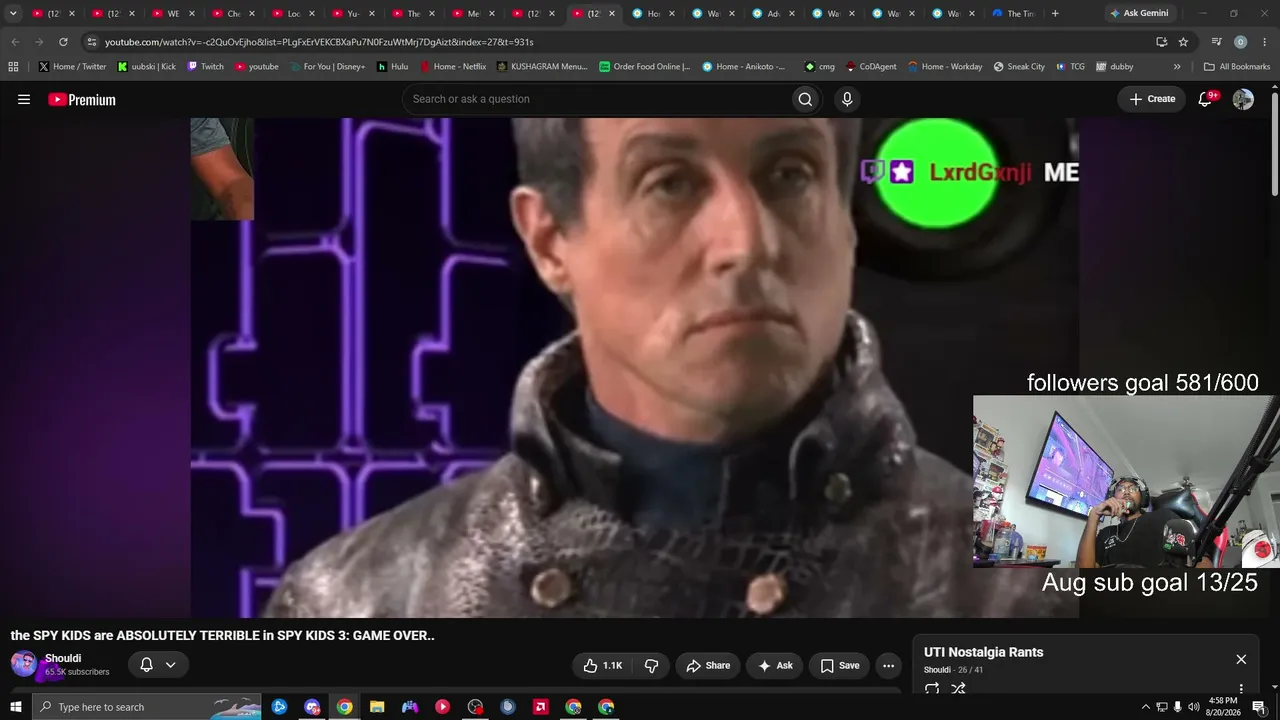Close the UTI Nostalgia Rants playlist panel
This screenshot has height=720, width=1280.
1241,659
